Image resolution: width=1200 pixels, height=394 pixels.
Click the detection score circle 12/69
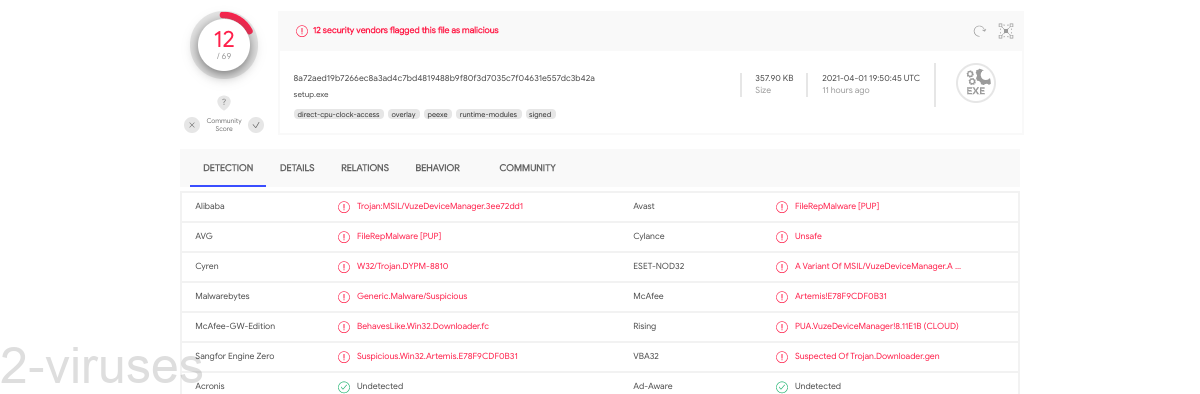pyautogui.click(x=224, y=45)
